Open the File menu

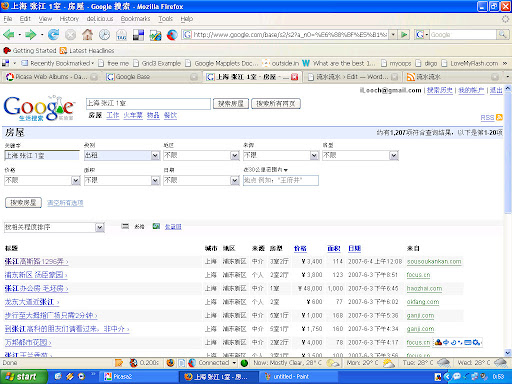point(8,19)
